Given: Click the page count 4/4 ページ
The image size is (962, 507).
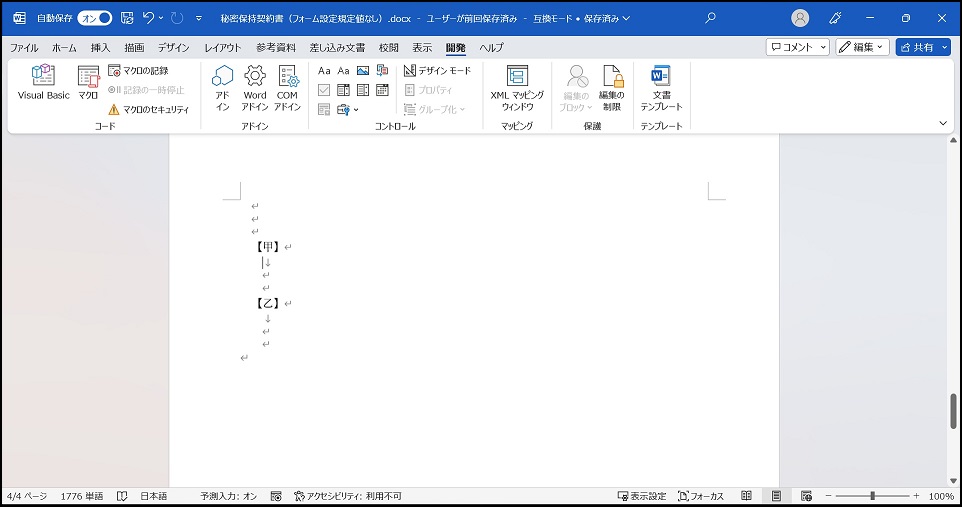Looking at the screenshot, I should 27,496.
